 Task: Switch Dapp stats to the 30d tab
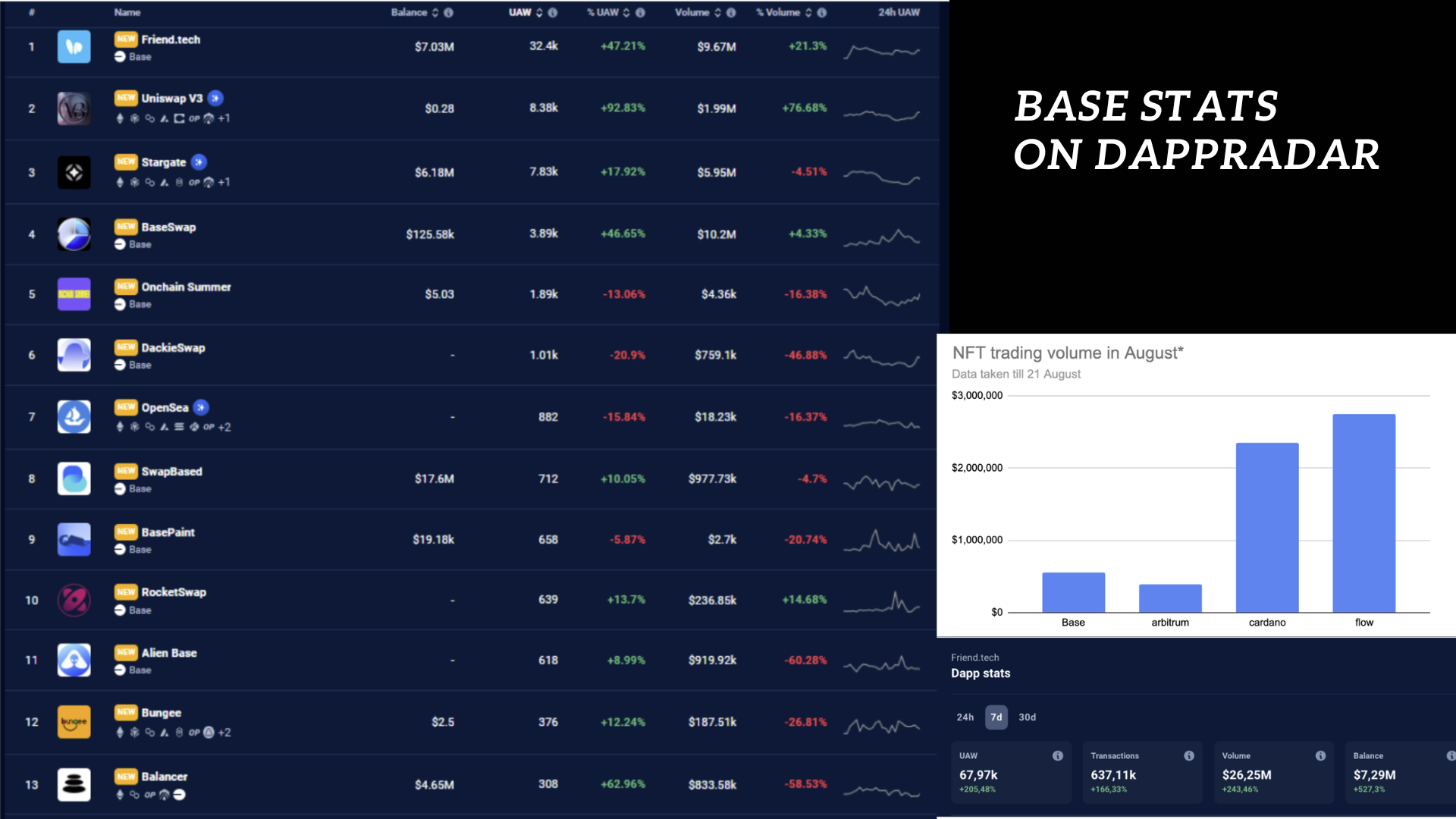[1028, 717]
